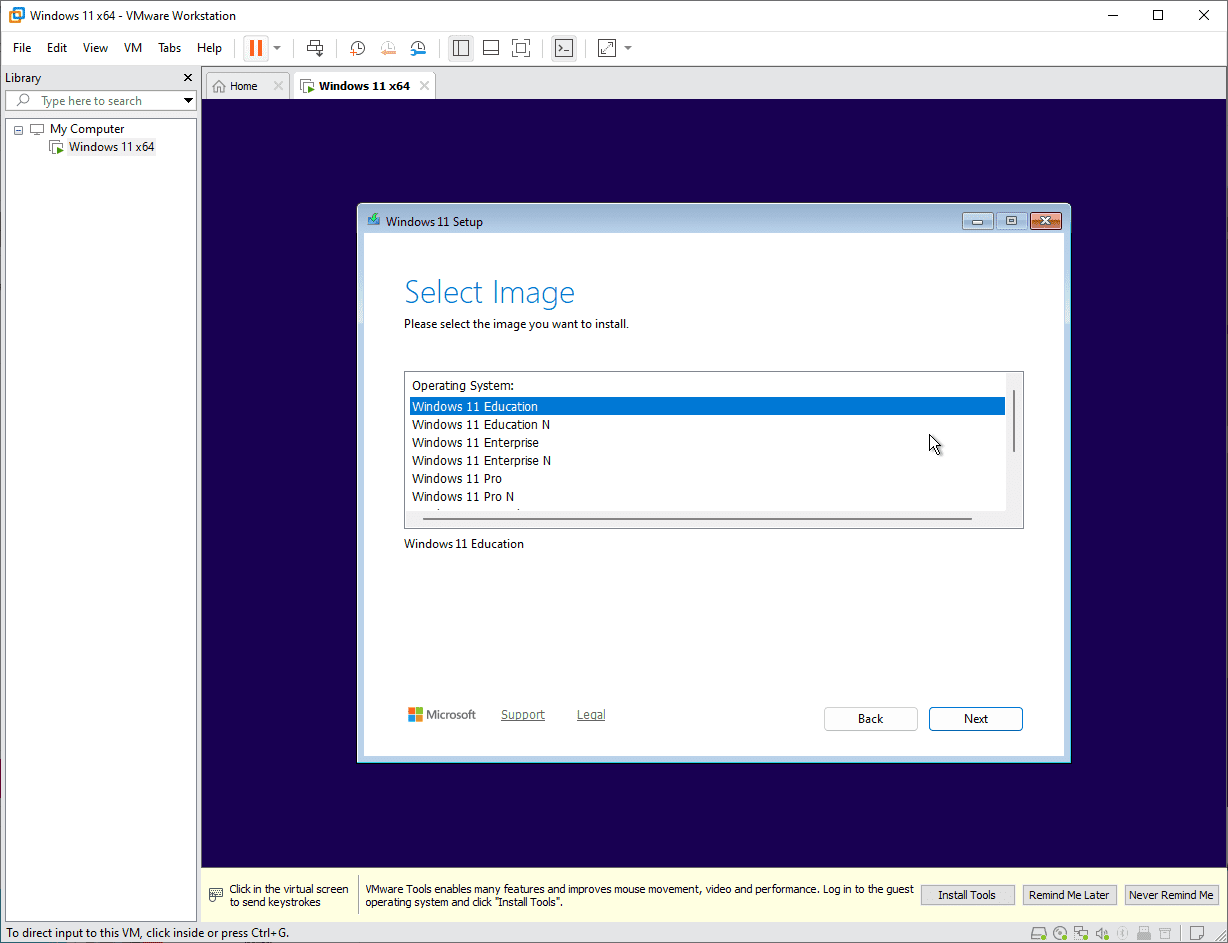
Task: Open the Edit menu
Action: [57, 48]
